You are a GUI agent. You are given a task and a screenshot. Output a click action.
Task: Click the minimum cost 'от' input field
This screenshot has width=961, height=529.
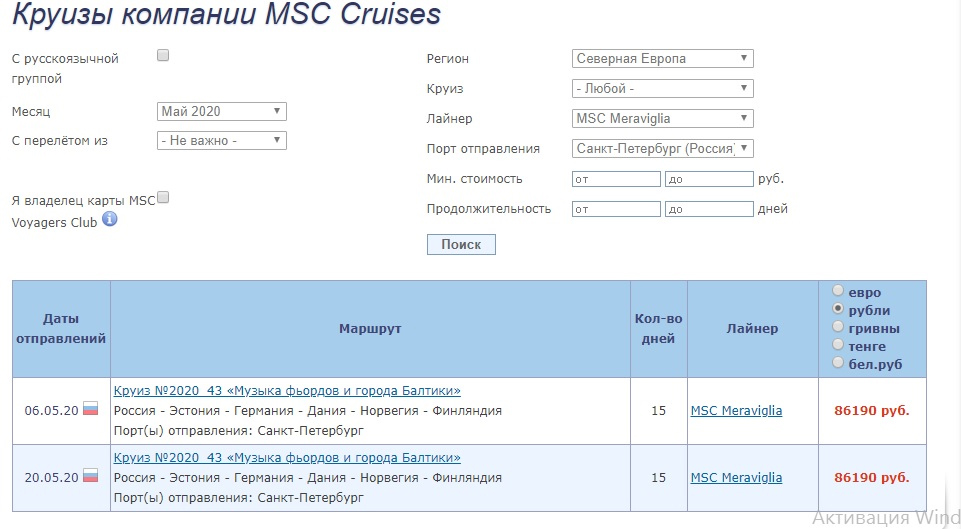[x=616, y=180]
